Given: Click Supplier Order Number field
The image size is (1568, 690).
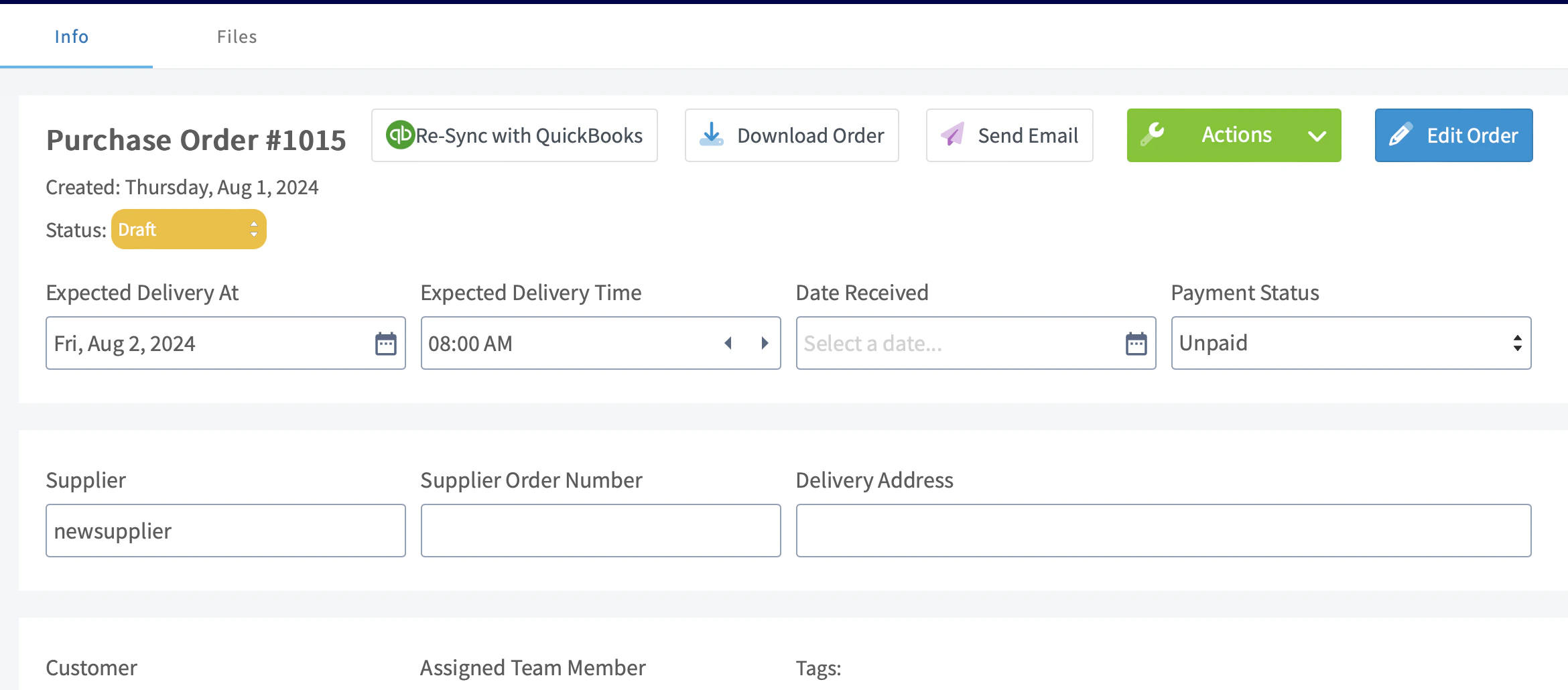Looking at the screenshot, I should (600, 531).
